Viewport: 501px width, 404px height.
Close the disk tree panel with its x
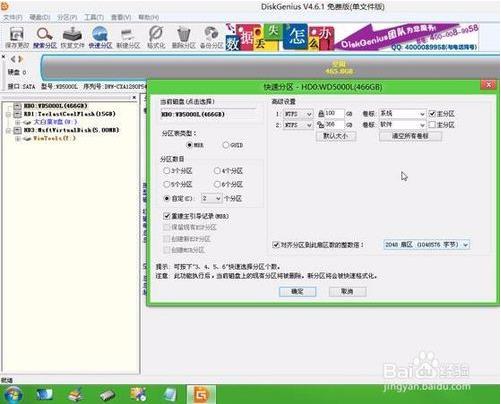pos(134,97)
